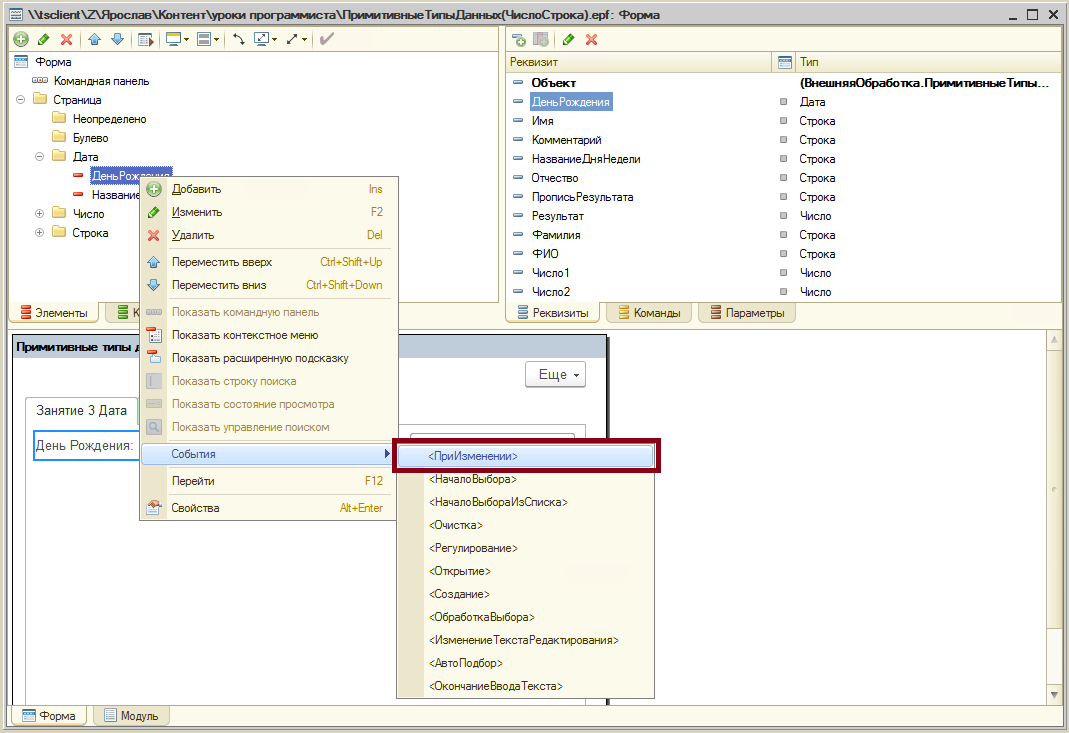Select the <ПриИзменении> event in submenu
The width and height of the screenshot is (1069, 733).
(526, 455)
